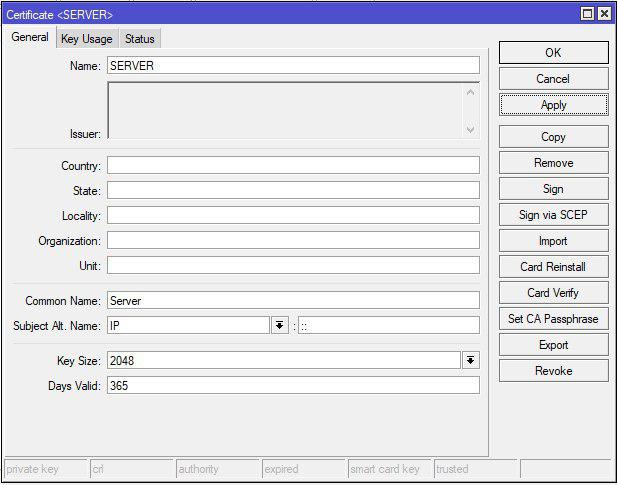Click the Key Size 2048 field
617x485 pixels.
coord(284,360)
